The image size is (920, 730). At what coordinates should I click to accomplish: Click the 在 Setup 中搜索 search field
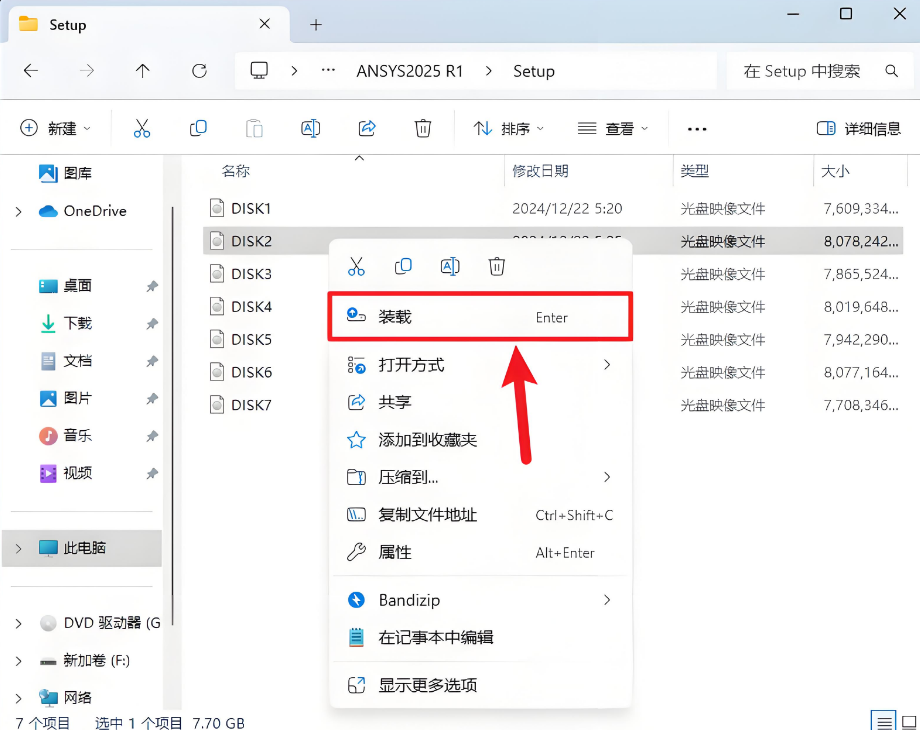[820, 71]
